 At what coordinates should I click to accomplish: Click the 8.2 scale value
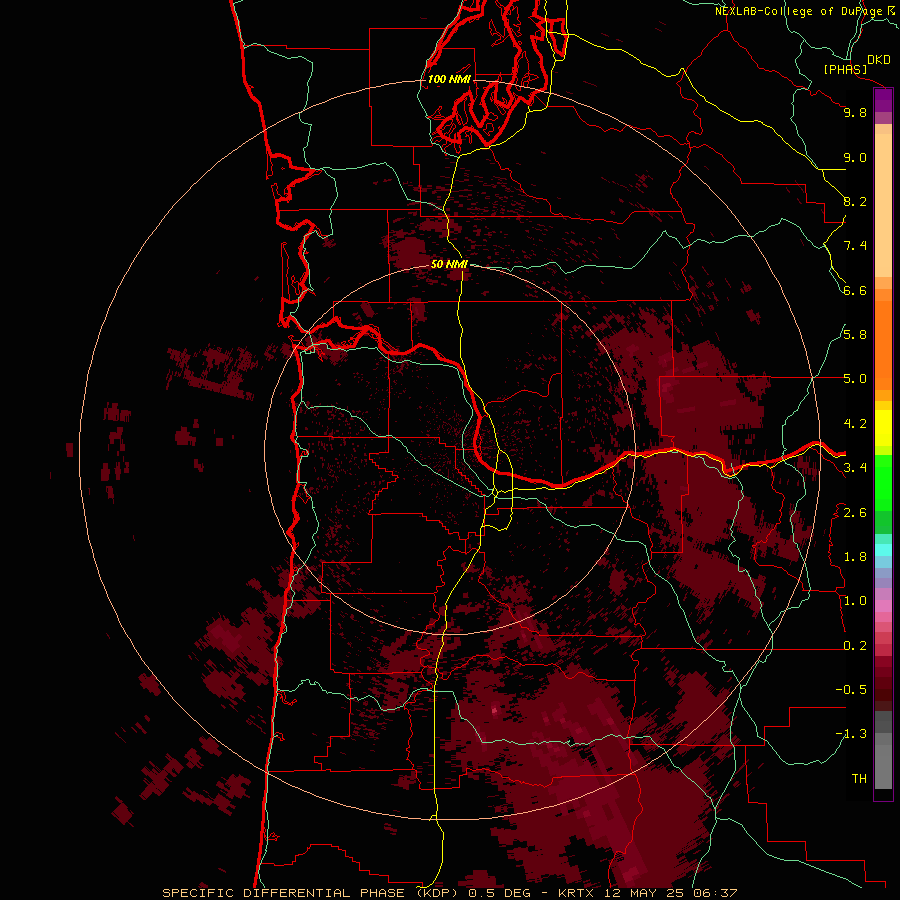[855, 201]
